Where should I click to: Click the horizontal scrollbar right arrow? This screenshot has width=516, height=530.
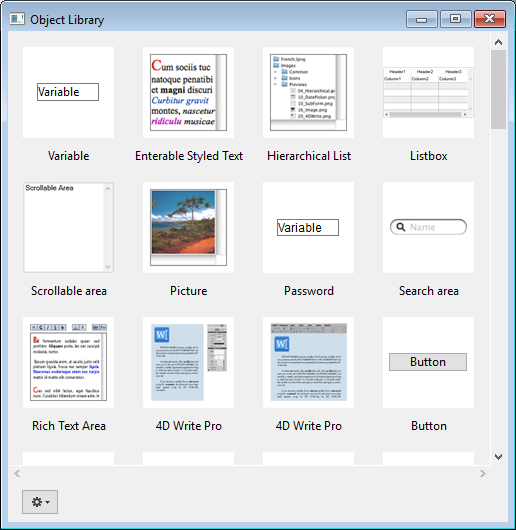click(x=483, y=474)
